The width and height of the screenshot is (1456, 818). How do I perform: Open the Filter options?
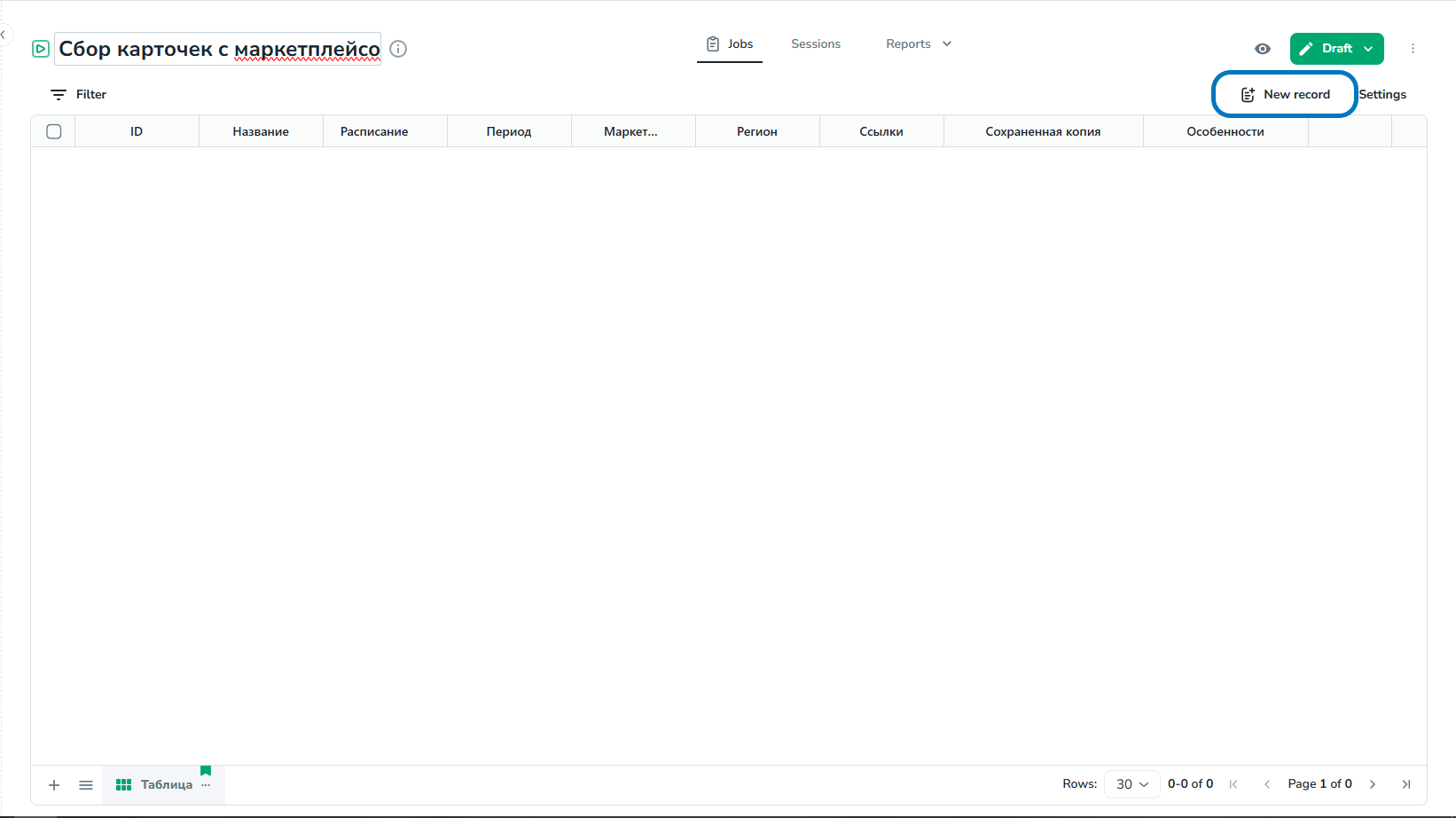point(79,94)
